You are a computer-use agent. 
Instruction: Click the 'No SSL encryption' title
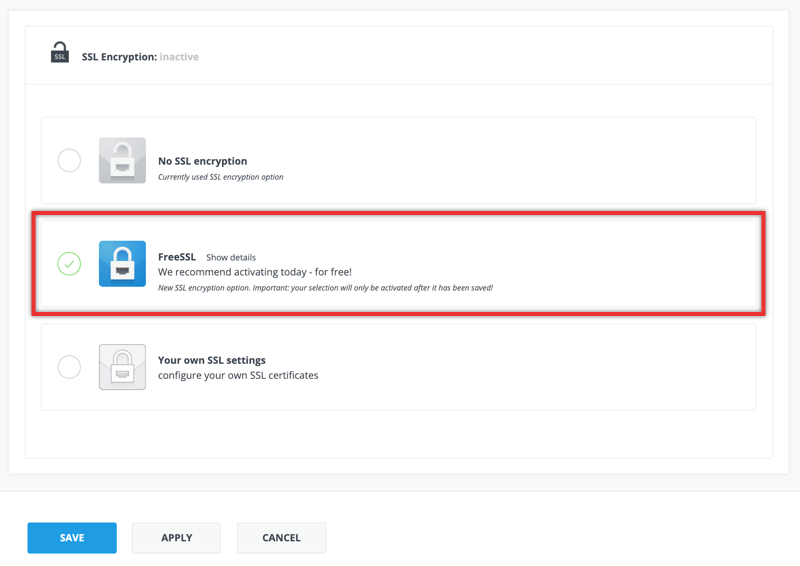[203, 161]
